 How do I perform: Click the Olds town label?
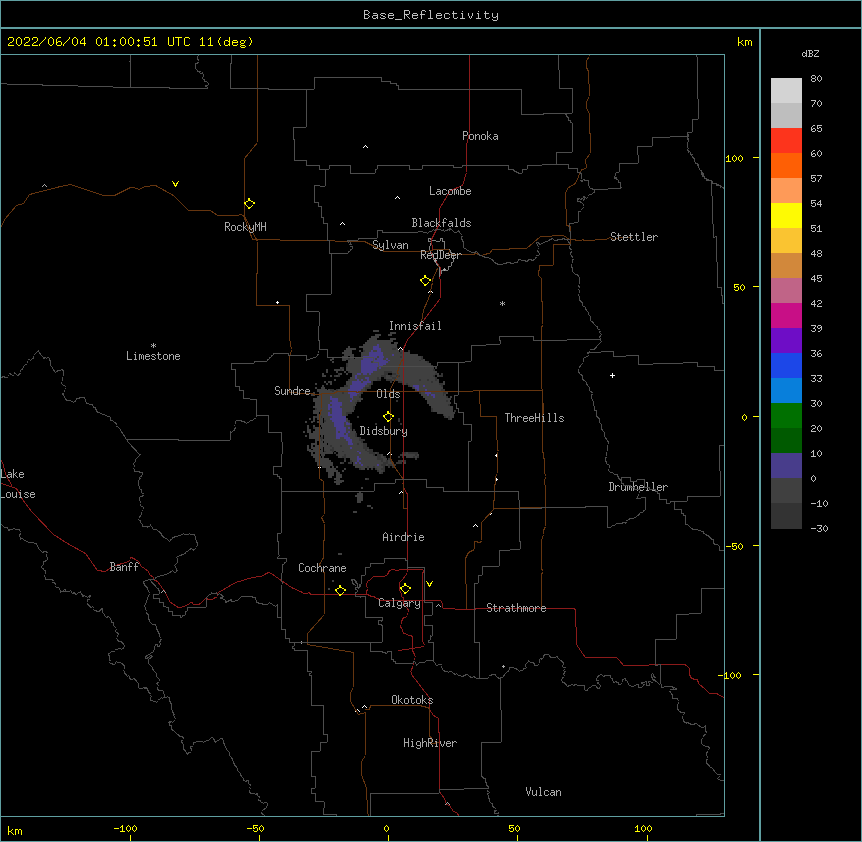click(x=388, y=394)
